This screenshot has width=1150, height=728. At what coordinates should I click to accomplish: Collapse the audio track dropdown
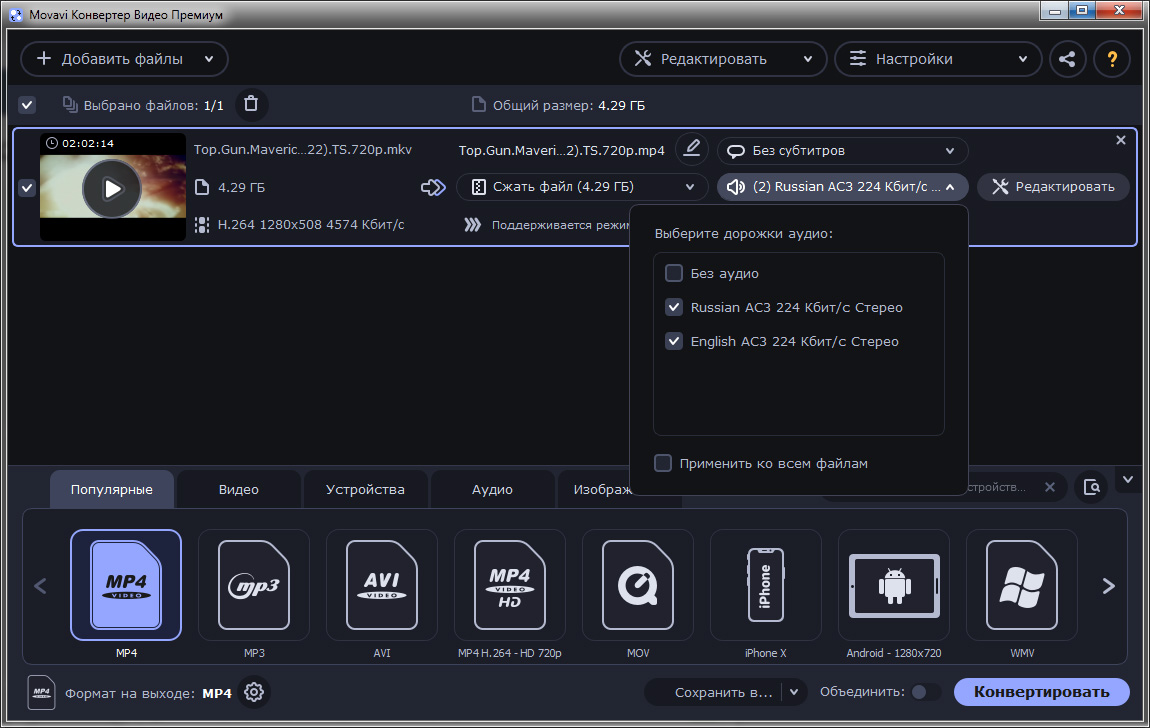pos(950,187)
